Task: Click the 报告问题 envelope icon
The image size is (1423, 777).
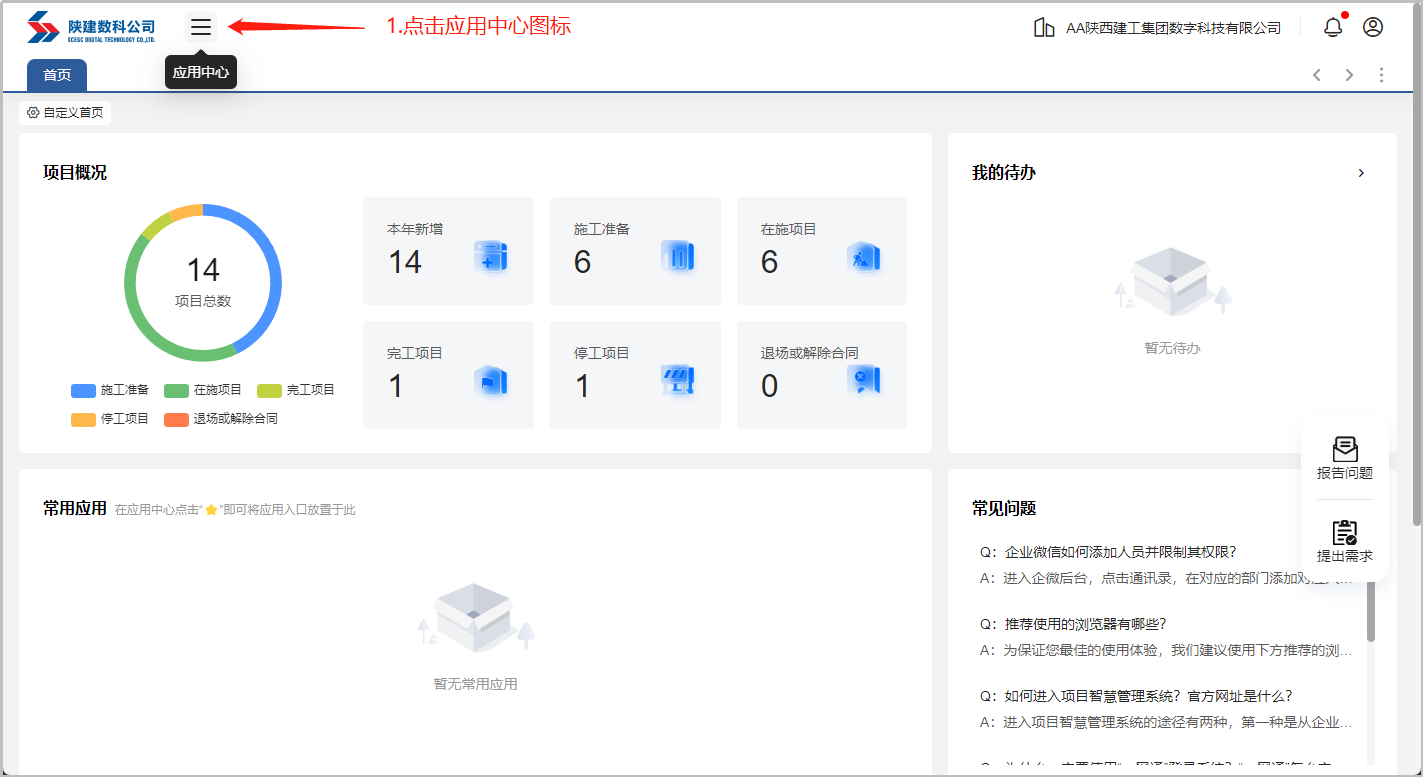Action: tap(1345, 450)
